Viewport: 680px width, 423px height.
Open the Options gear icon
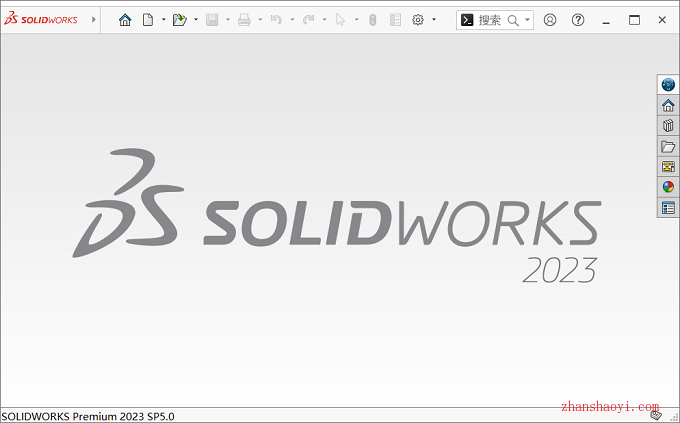418,20
